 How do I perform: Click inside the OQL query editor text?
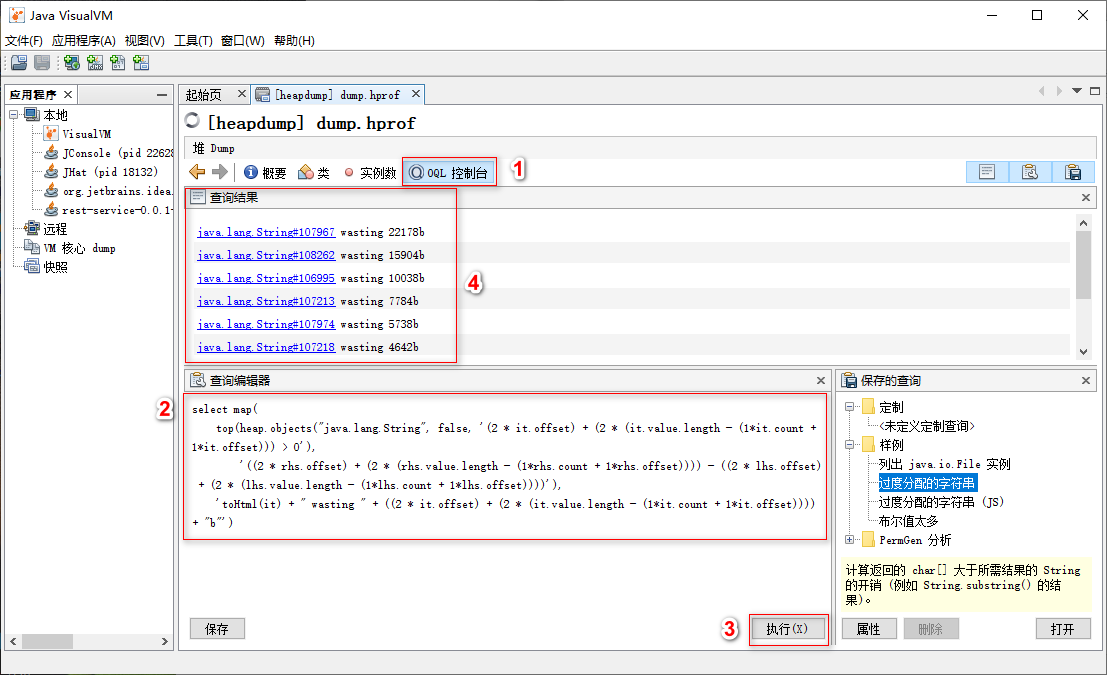click(x=505, y=466)
